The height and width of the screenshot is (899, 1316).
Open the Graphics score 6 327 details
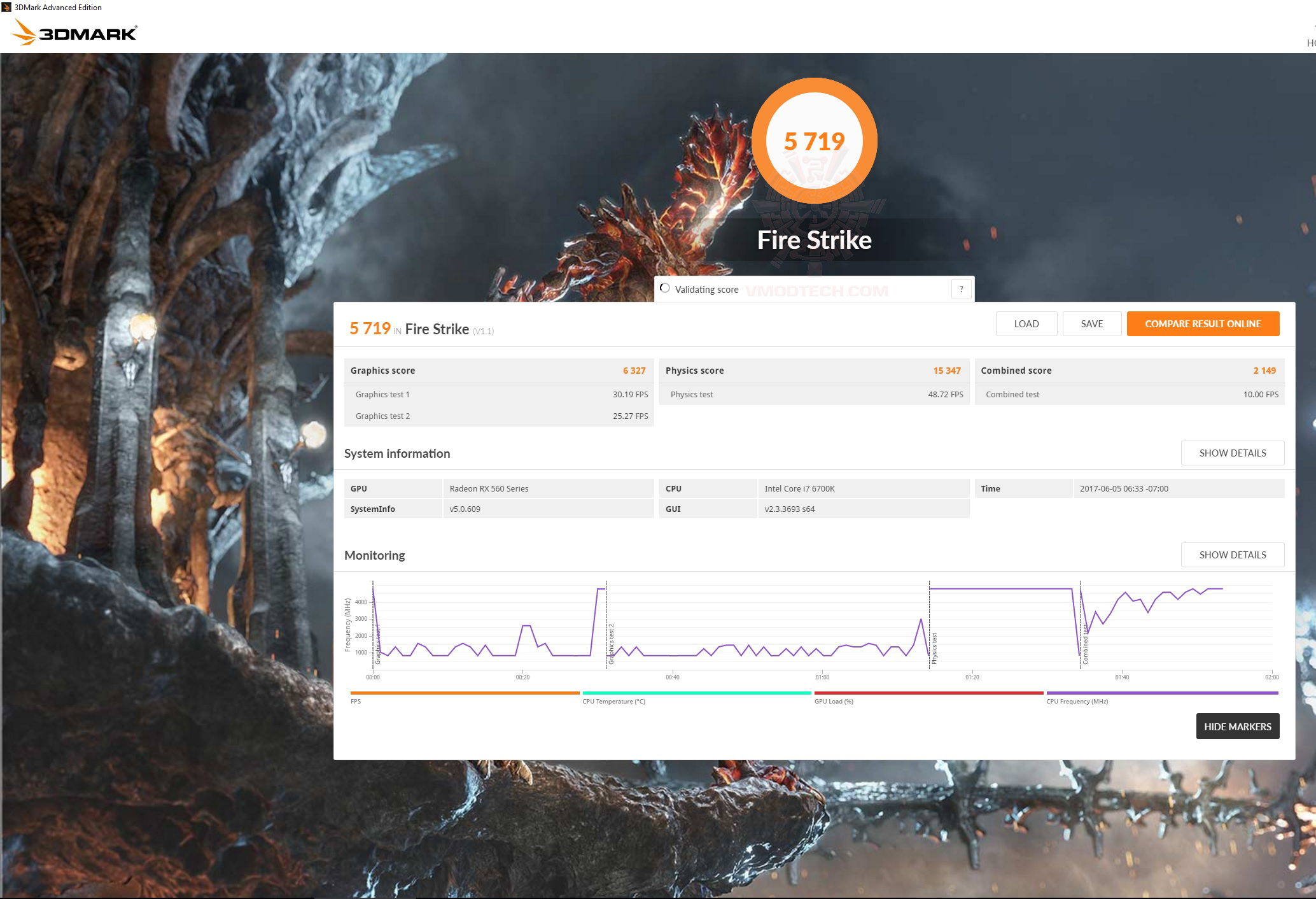pyautogui.click(x=633, y=370)
